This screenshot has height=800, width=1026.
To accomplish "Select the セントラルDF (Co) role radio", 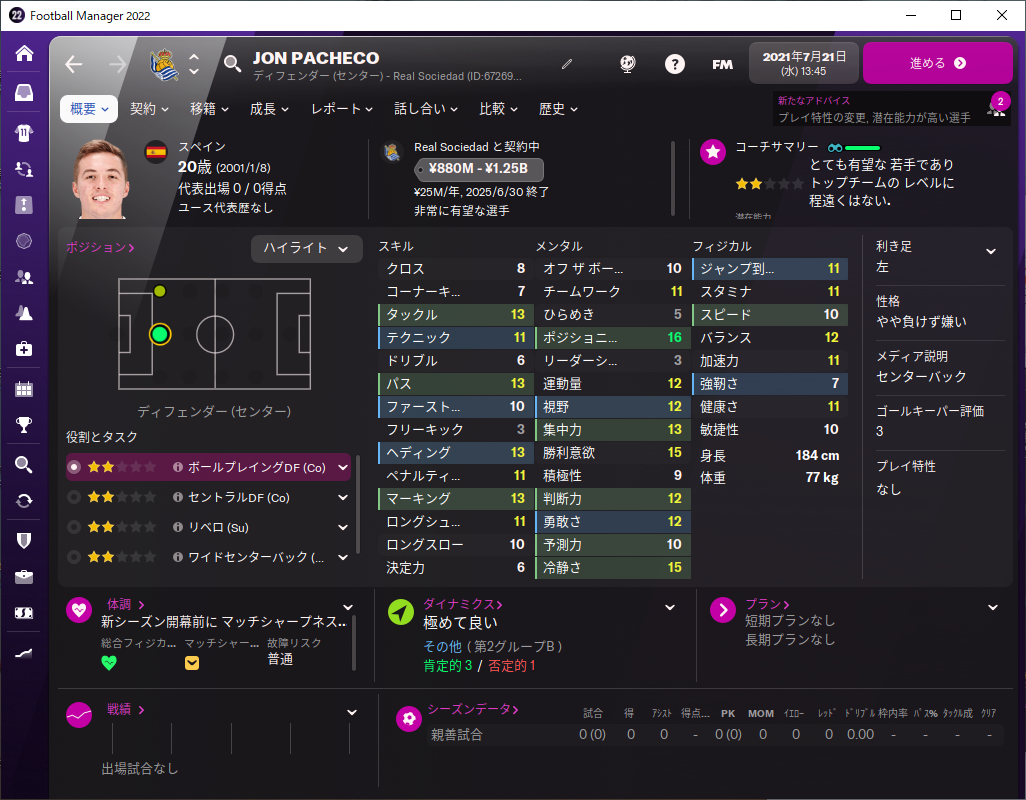I will click(74, 497).
